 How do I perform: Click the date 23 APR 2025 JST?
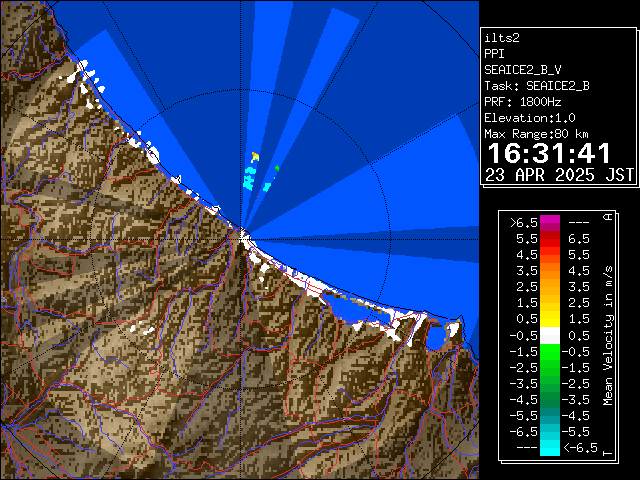pyautogui.click(x=559, y=175)
